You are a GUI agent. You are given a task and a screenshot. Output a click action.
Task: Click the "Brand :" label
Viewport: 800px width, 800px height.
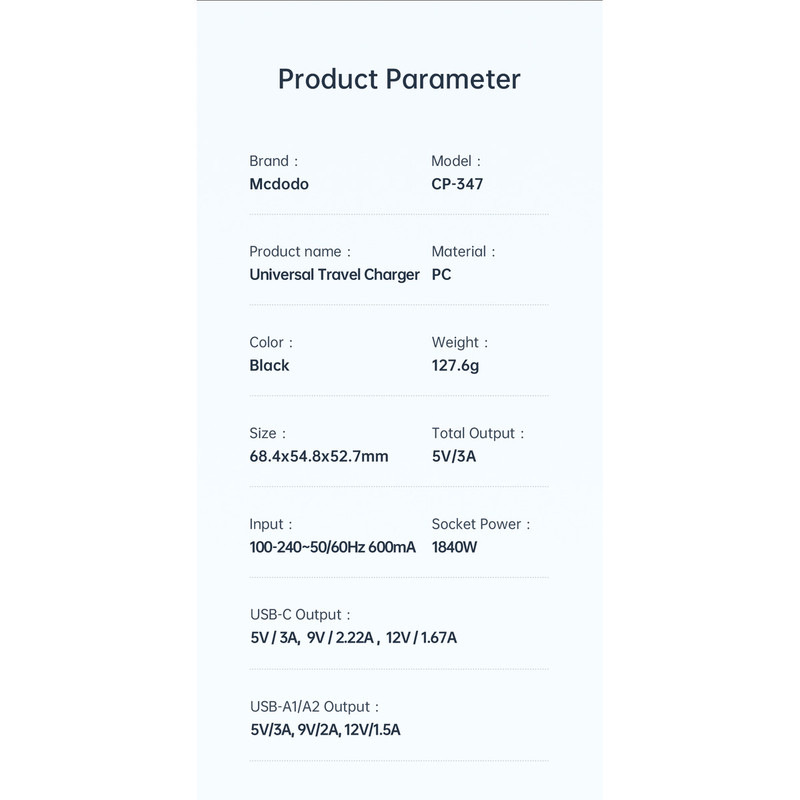click(x=273, y=161)
